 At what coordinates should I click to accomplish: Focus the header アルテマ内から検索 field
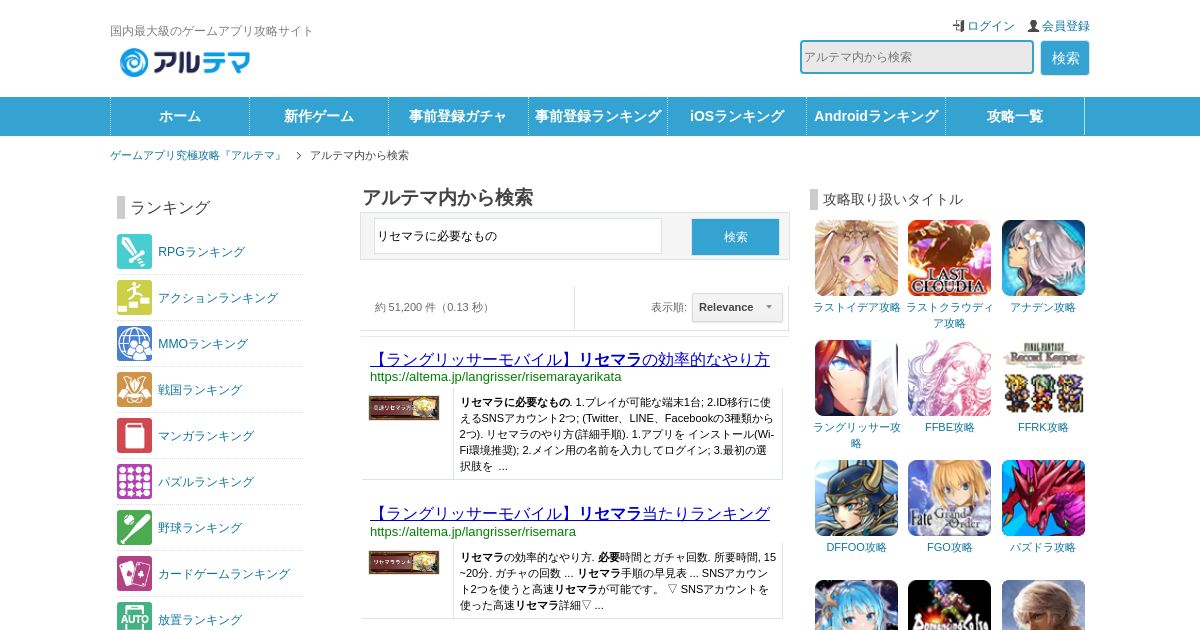tap(917, 57)
